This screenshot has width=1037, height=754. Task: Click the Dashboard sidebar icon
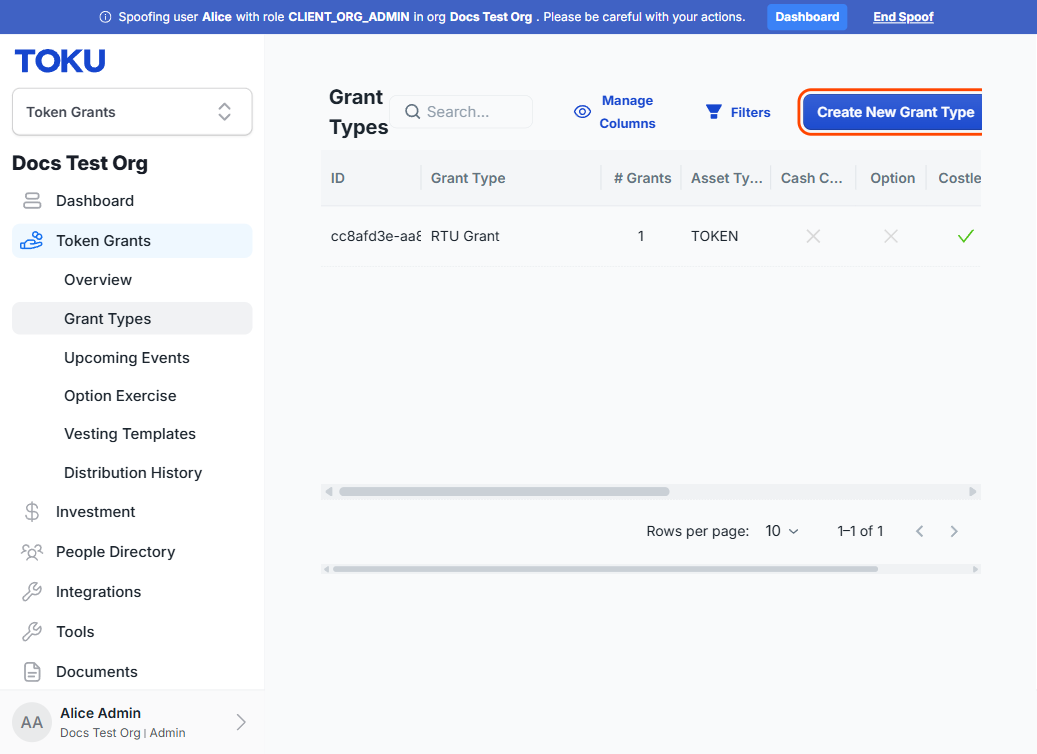click(x=32, y=200)
